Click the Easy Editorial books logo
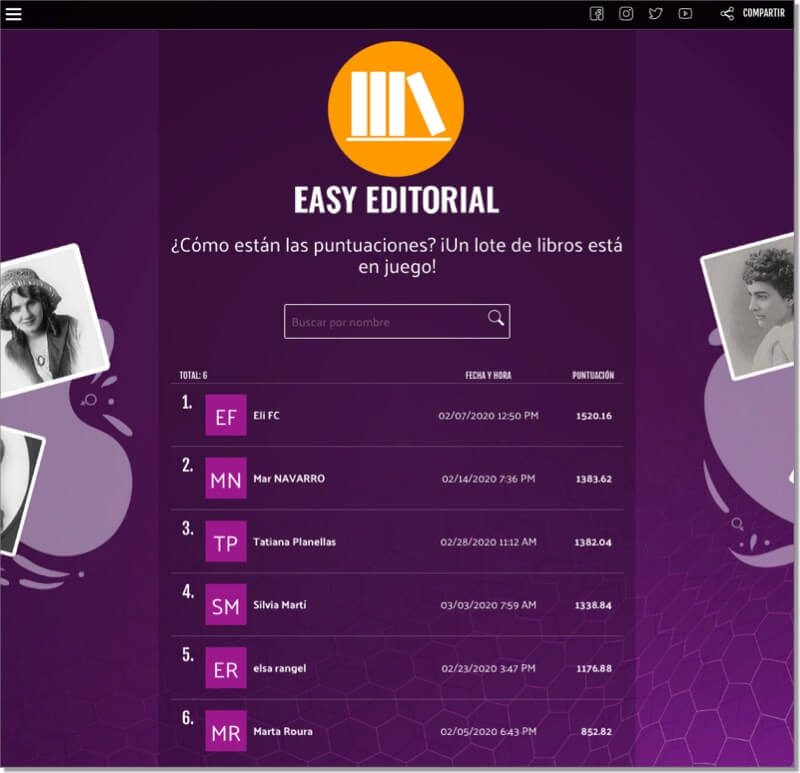Viewport: 800px width, 773px height. click(x=396, y=108)
